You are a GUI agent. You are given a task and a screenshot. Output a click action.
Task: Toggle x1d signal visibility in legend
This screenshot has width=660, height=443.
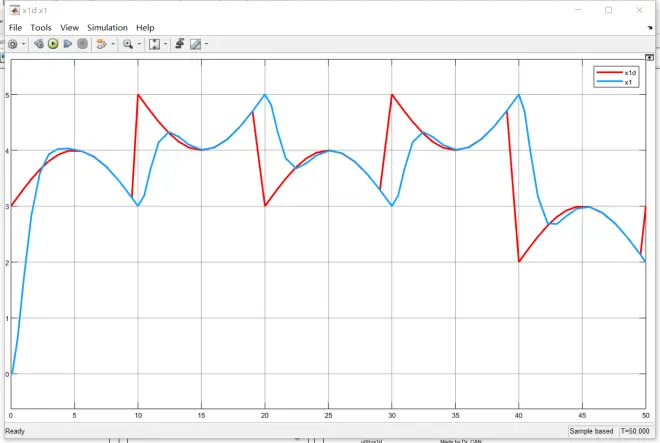click(x=630, y=73)
